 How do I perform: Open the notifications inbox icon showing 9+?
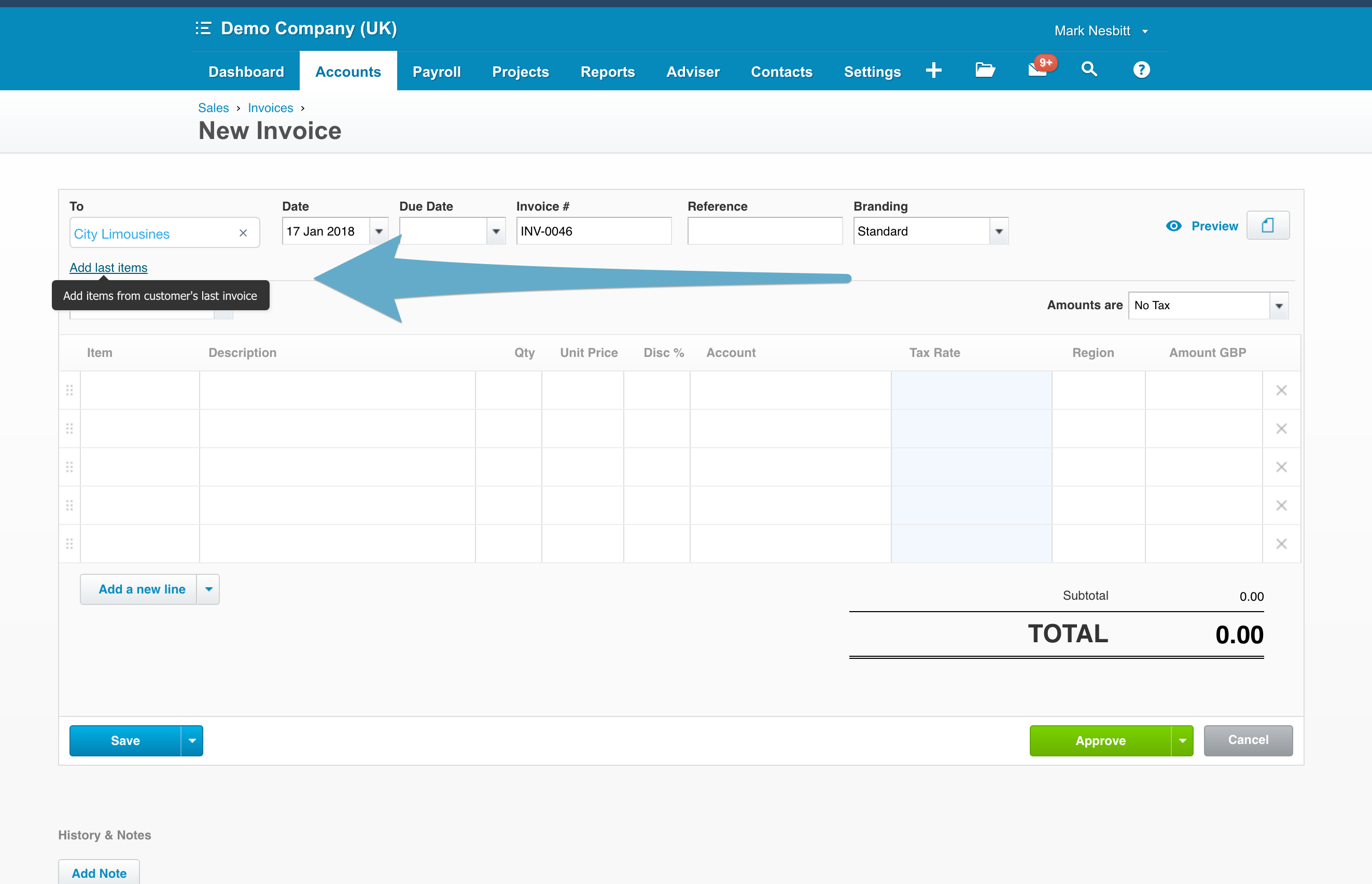[1038, 70]
